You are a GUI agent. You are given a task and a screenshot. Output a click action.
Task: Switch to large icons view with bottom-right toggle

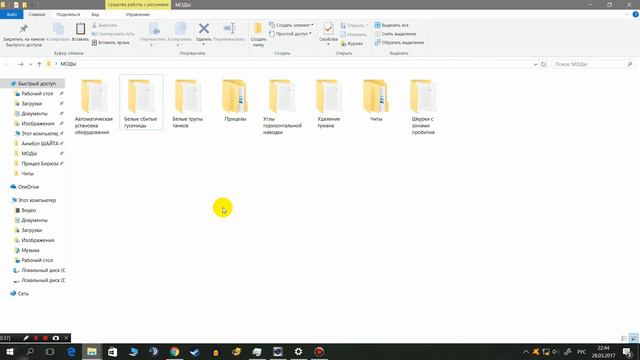click(x=633, y=338)
